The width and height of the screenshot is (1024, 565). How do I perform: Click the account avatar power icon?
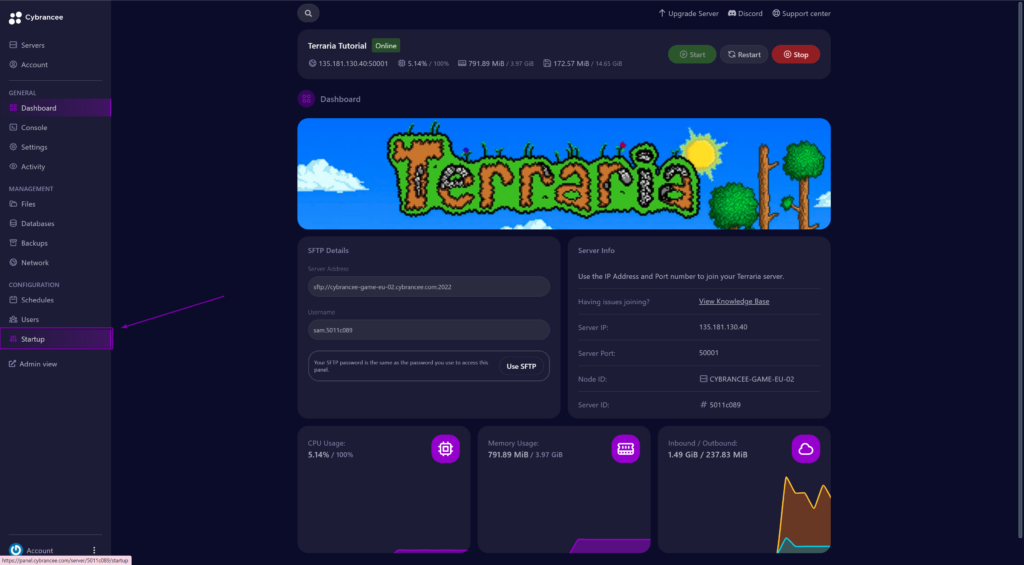15,550
